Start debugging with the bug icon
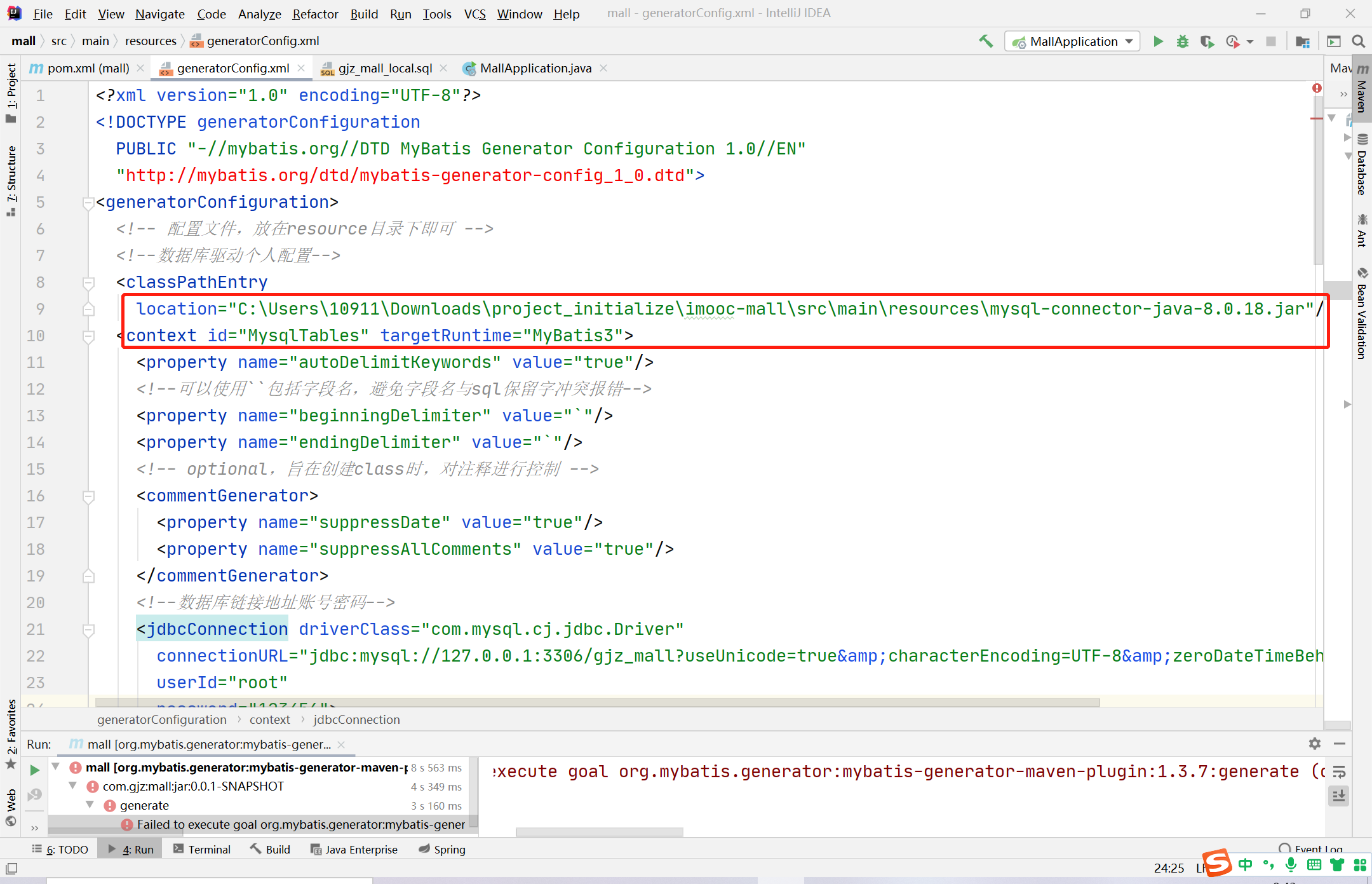 1183,41
